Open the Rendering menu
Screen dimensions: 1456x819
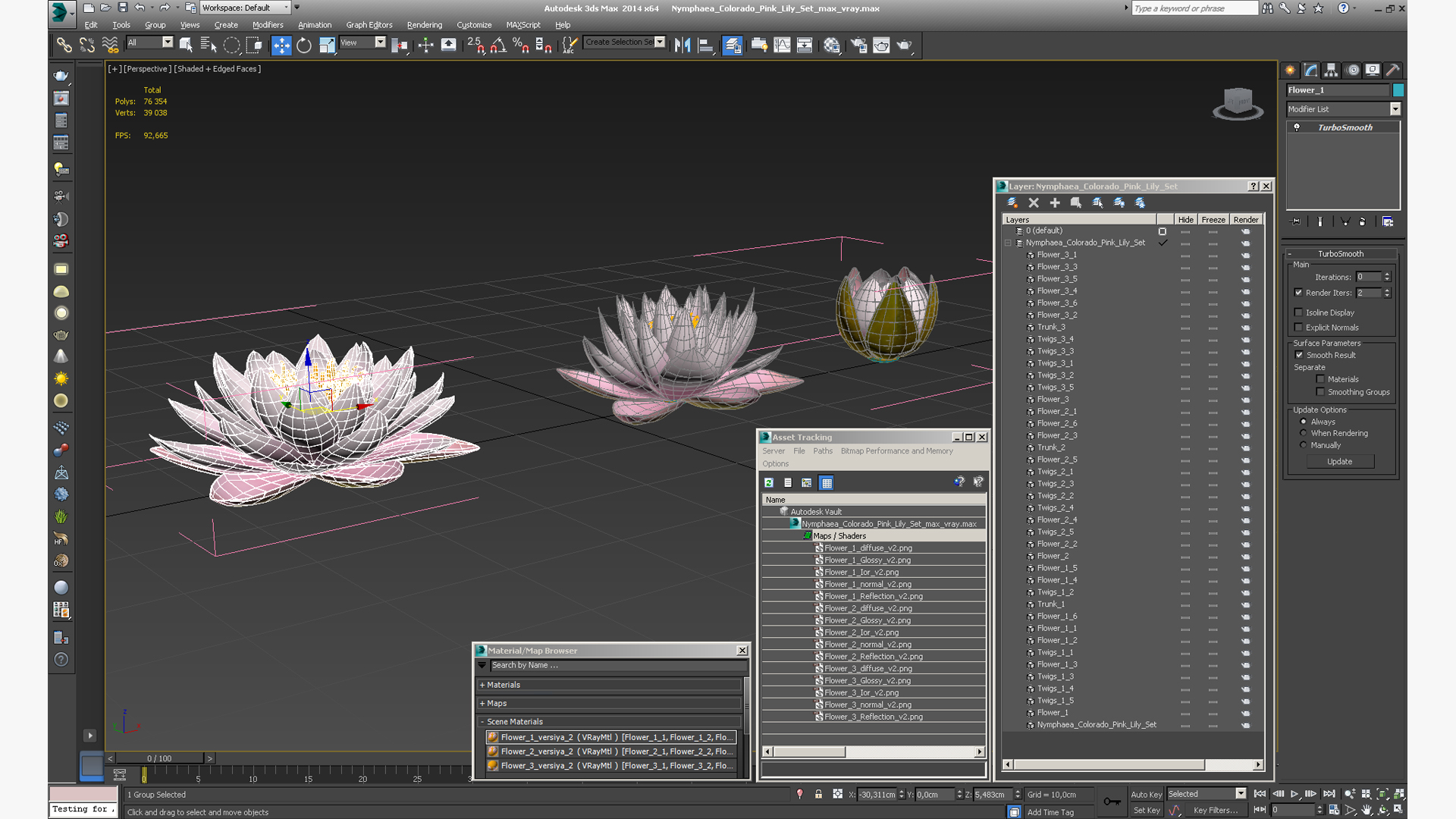pyautogui.click(x=425, y=25)
